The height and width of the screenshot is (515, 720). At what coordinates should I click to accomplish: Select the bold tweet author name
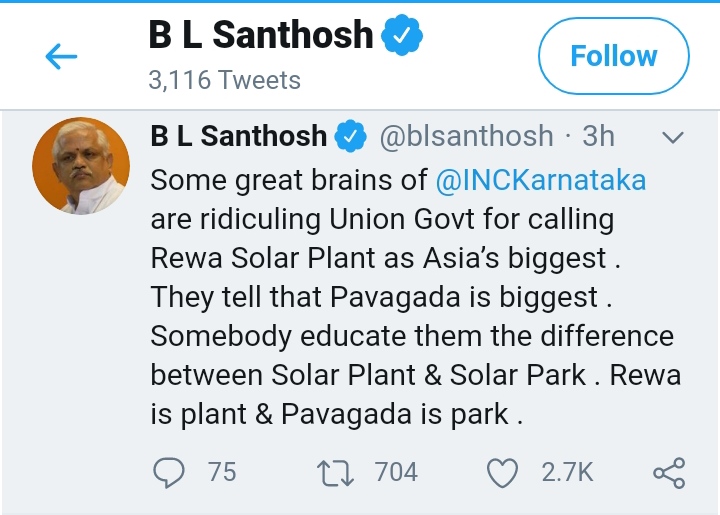pyautogui.click(x=238, y=135)
